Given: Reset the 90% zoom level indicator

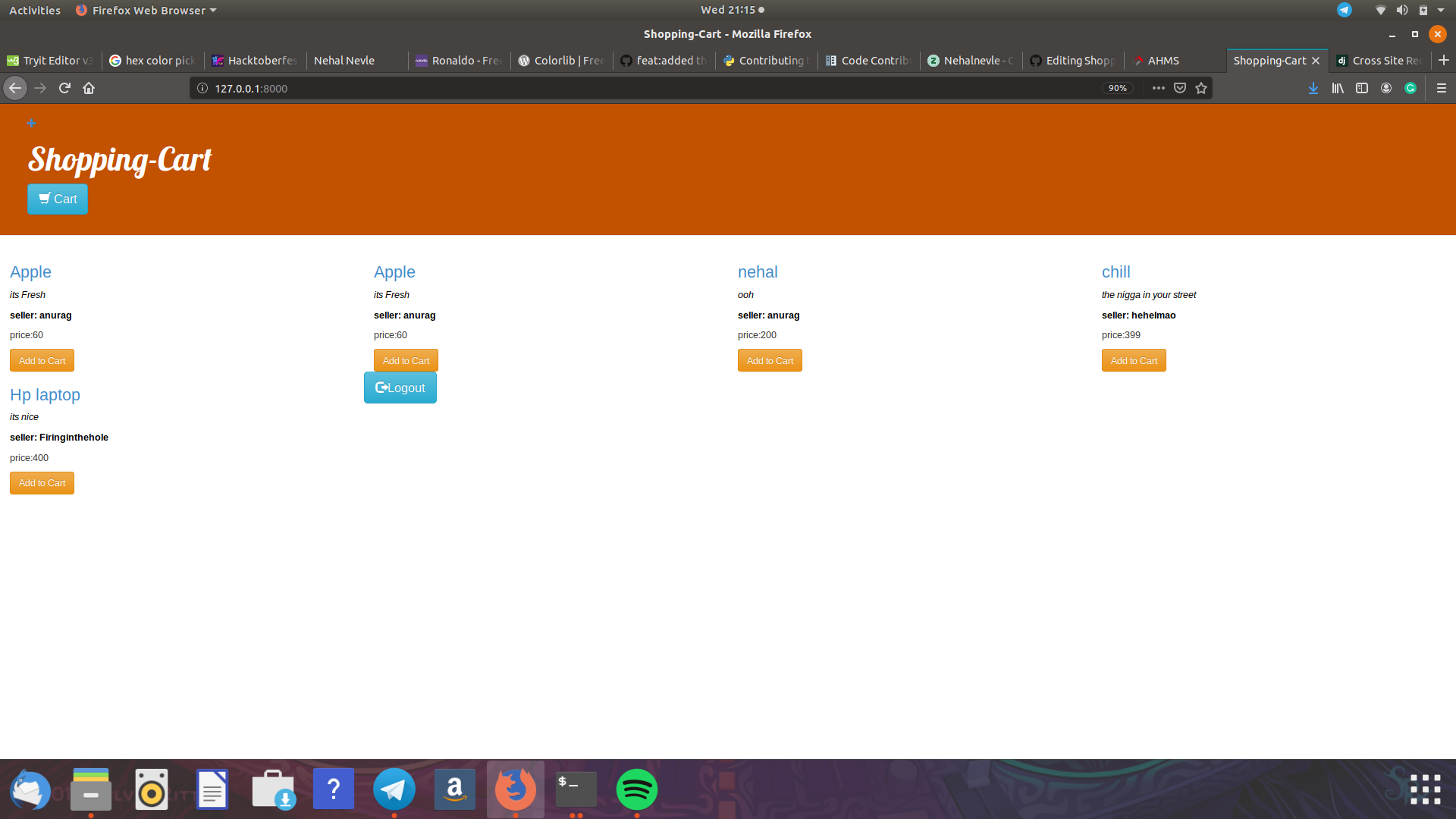Looking at the screenshot, I should pyautogui.click(x=1117, y=88).
